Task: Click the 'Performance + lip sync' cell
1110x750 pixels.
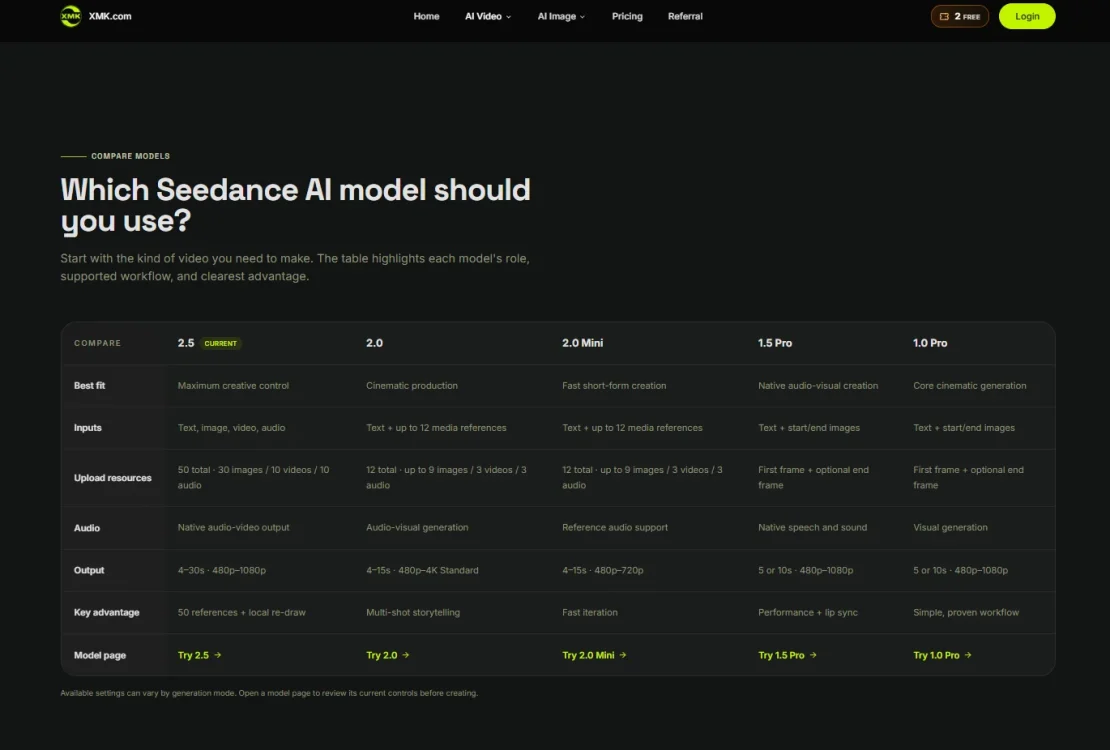Action: tap(808, 613)
